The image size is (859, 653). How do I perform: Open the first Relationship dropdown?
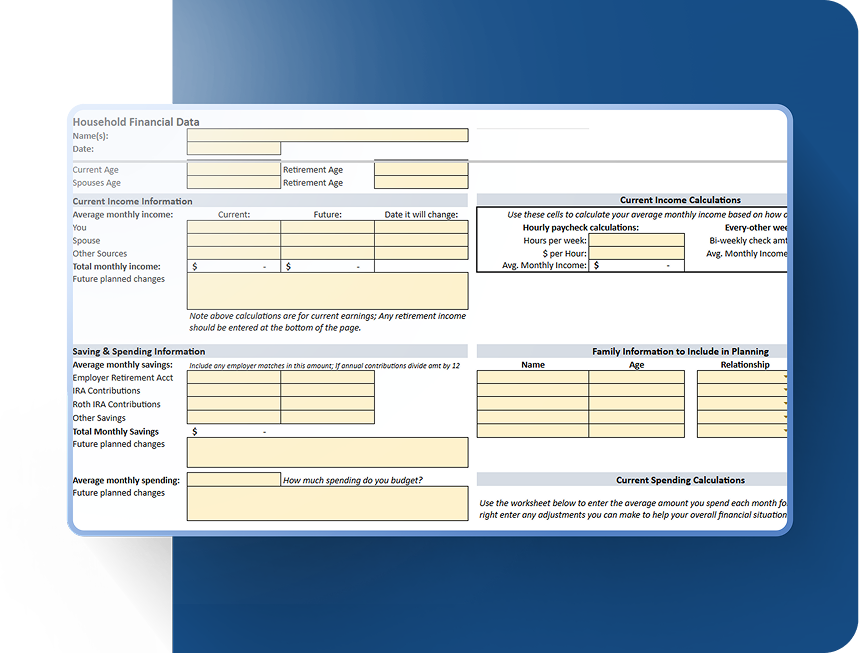pyautogui.click(x=783, y=378)
